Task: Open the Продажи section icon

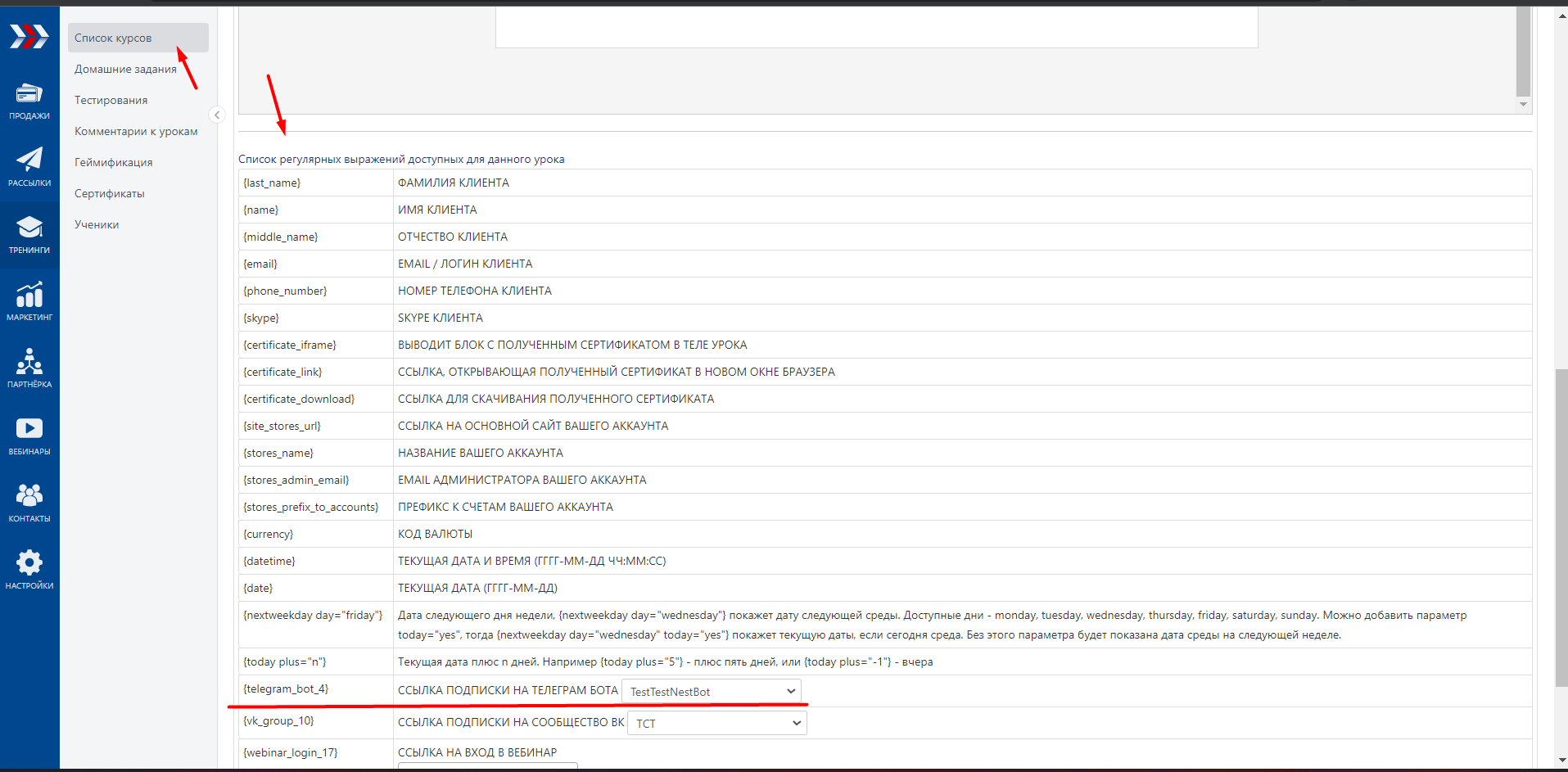Action: pos(29,101)
